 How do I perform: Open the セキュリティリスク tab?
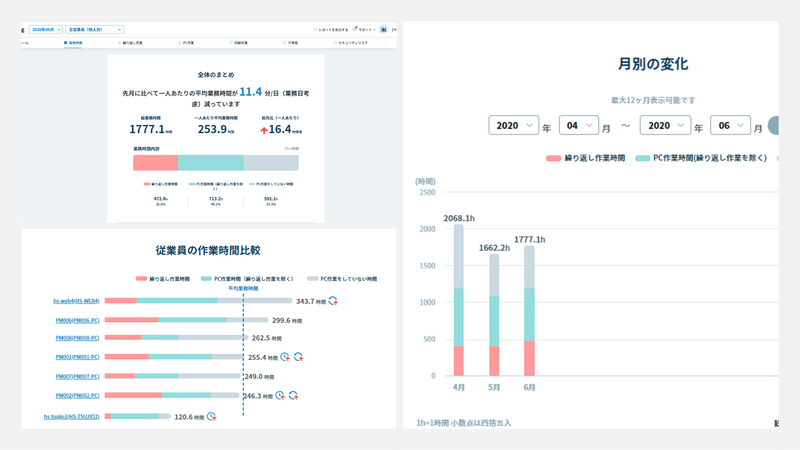(351, 43)
